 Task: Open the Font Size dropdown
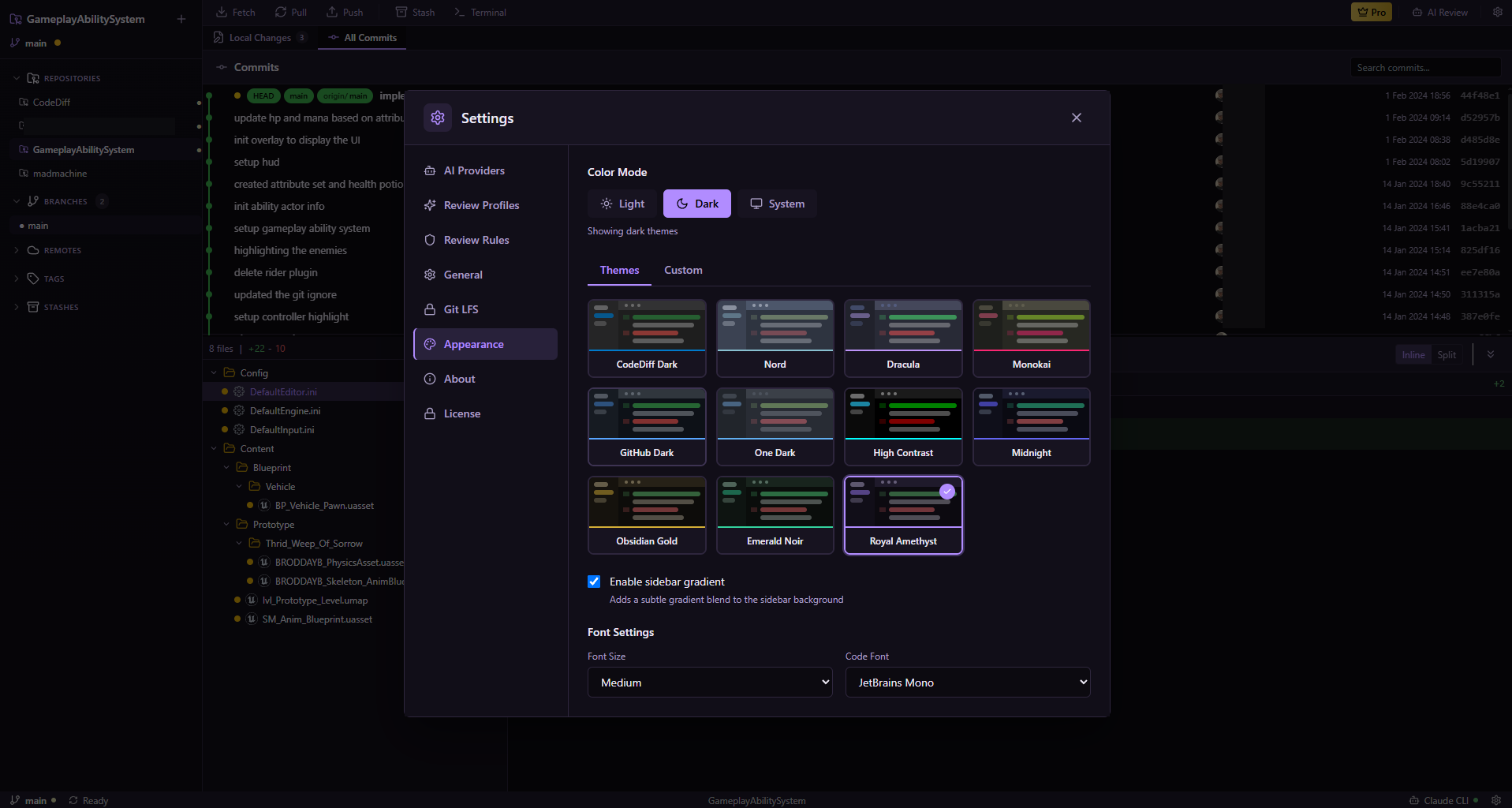pyautogui.click(x=710, y=683)
